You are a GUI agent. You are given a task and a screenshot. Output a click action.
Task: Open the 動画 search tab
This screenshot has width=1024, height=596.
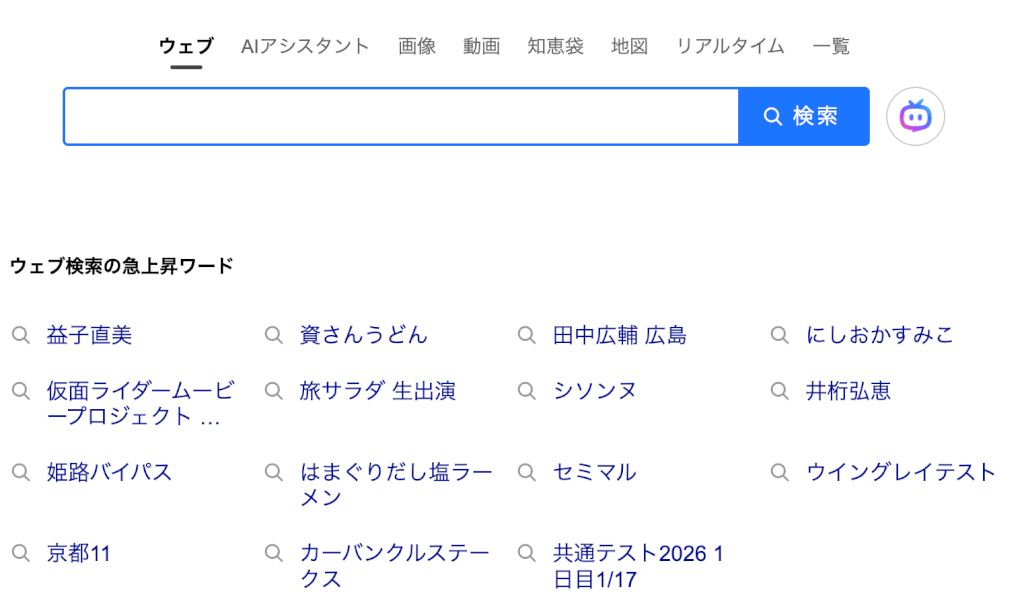coord(481,45)
